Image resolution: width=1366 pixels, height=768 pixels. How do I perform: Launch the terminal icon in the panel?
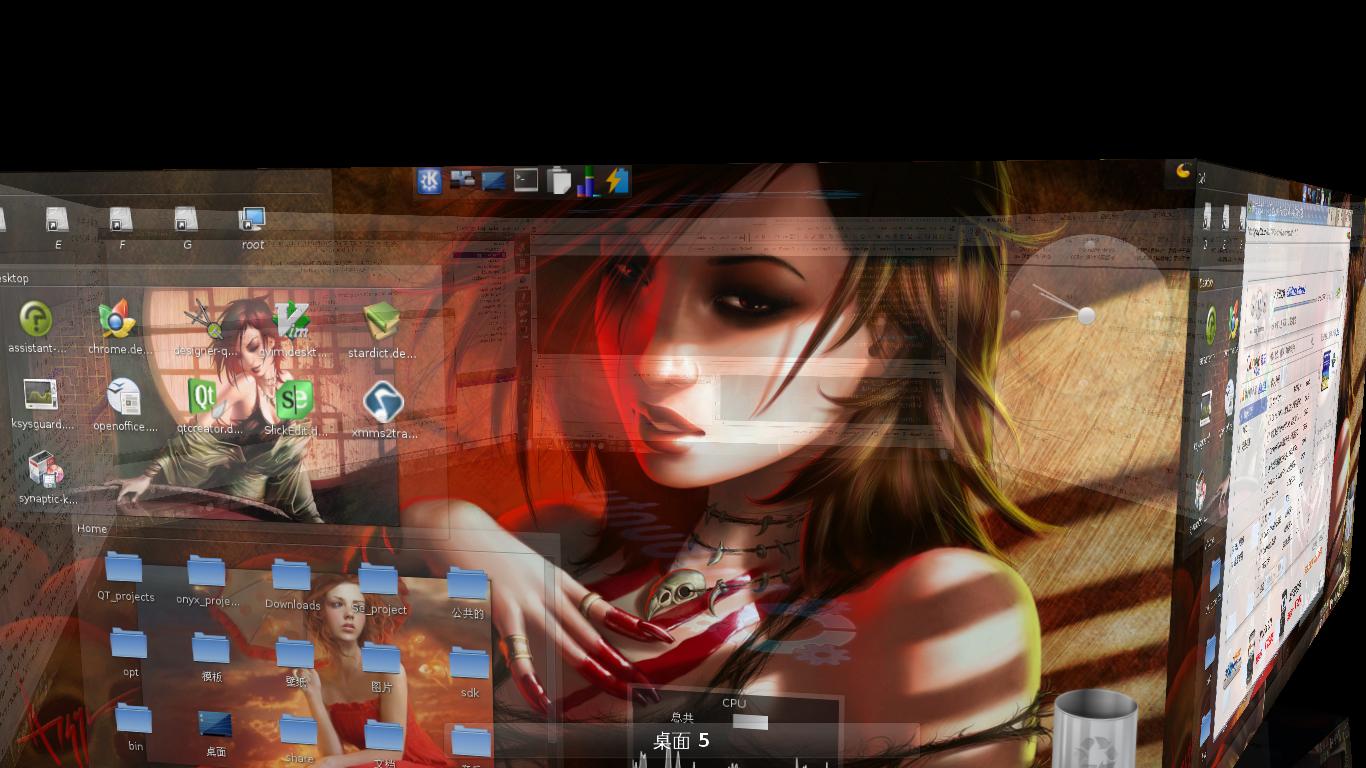coord(526,180)
